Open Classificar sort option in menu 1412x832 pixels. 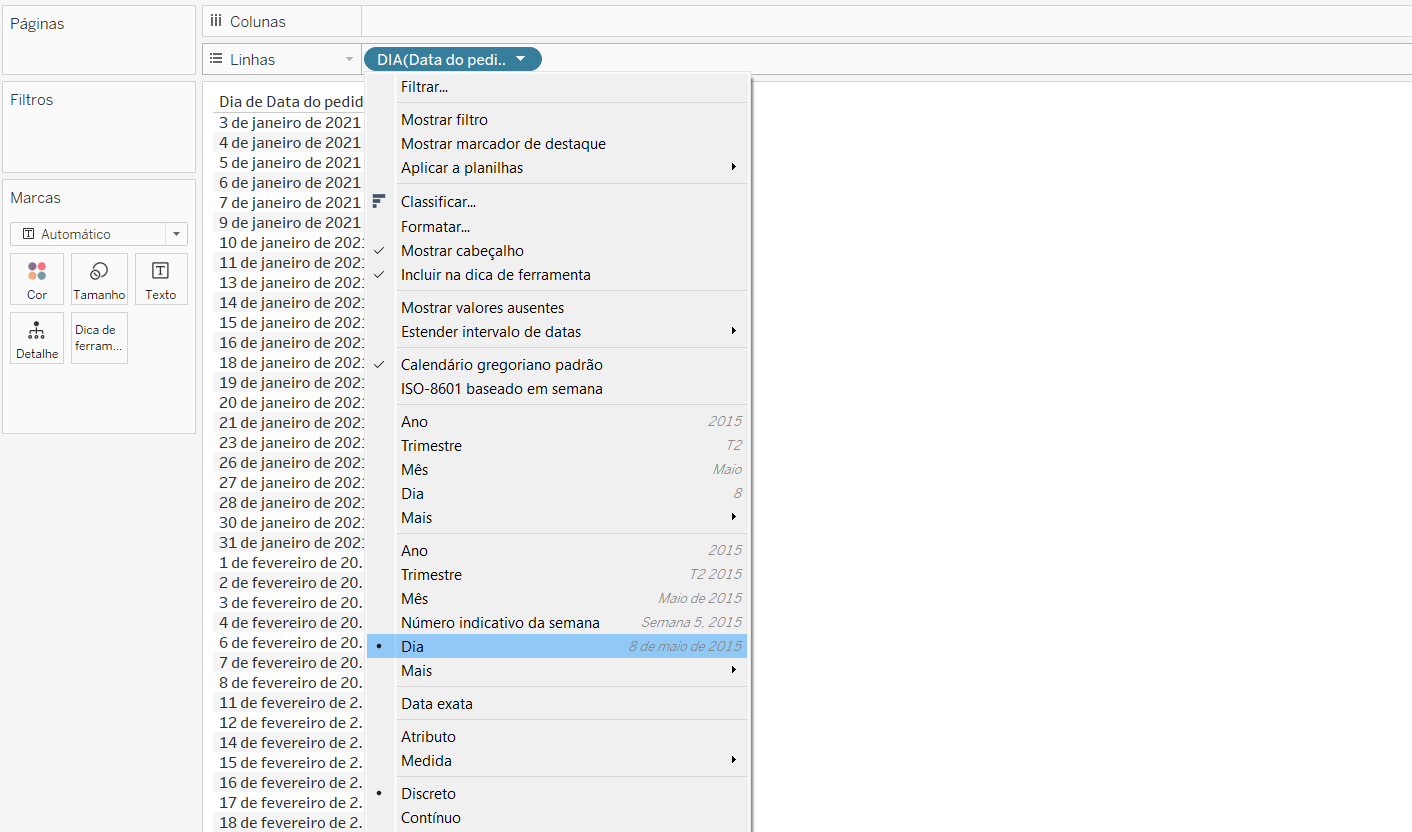(x=438, y=202)
